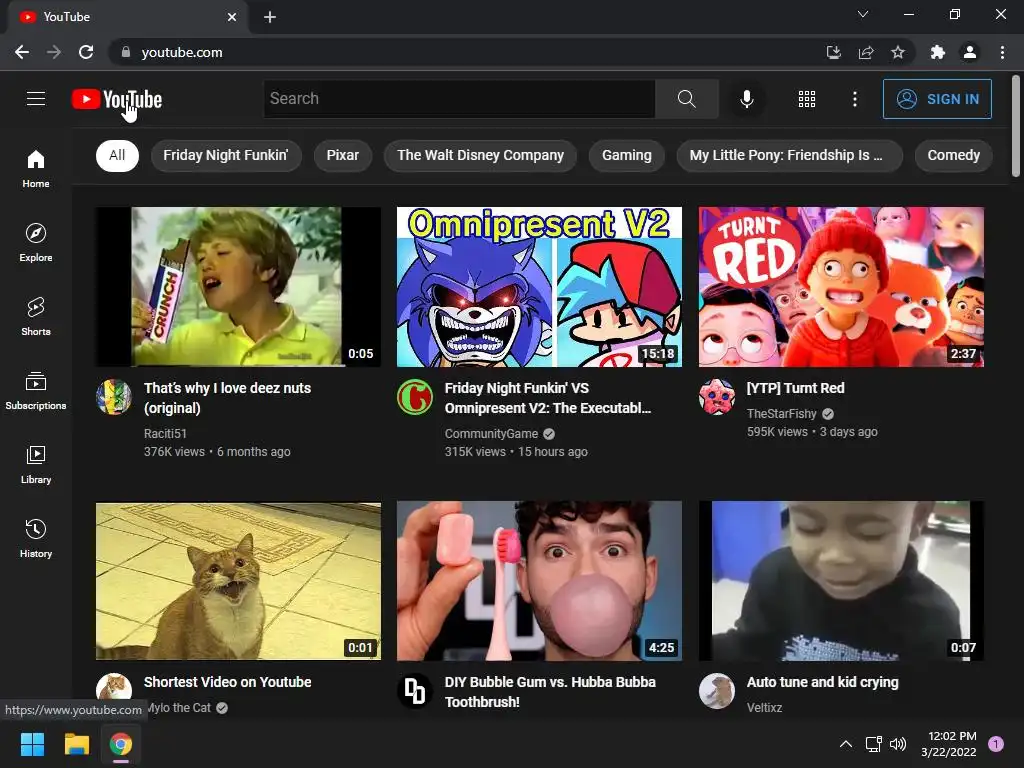The width and height of the screenshot is (1024, 768).
Task: Click browser forward arrow
Action: coord(54,52)
